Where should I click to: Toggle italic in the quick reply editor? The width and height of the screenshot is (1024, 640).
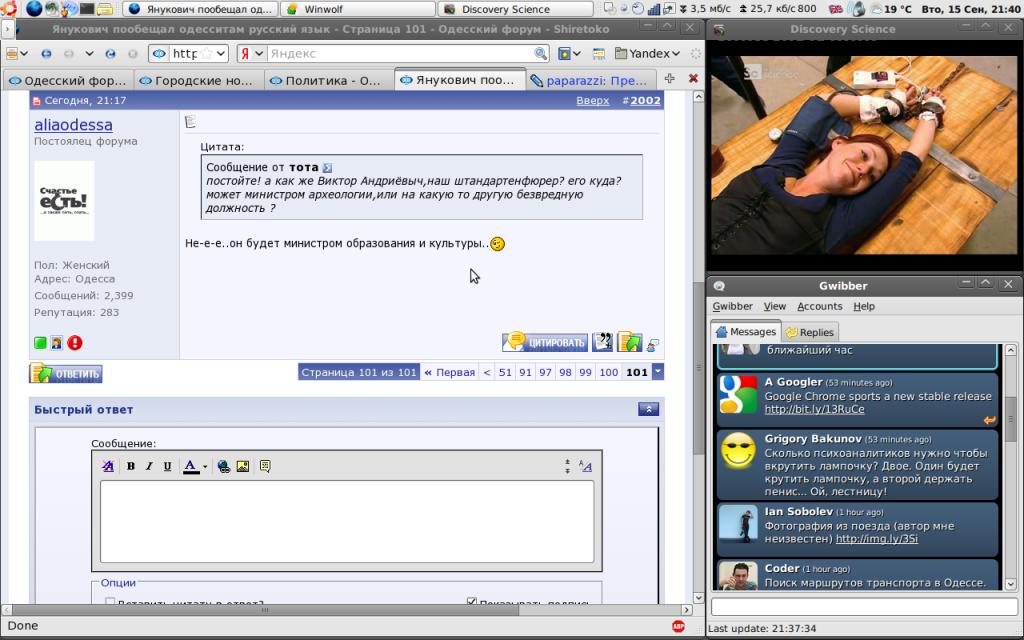click(149, 466)
